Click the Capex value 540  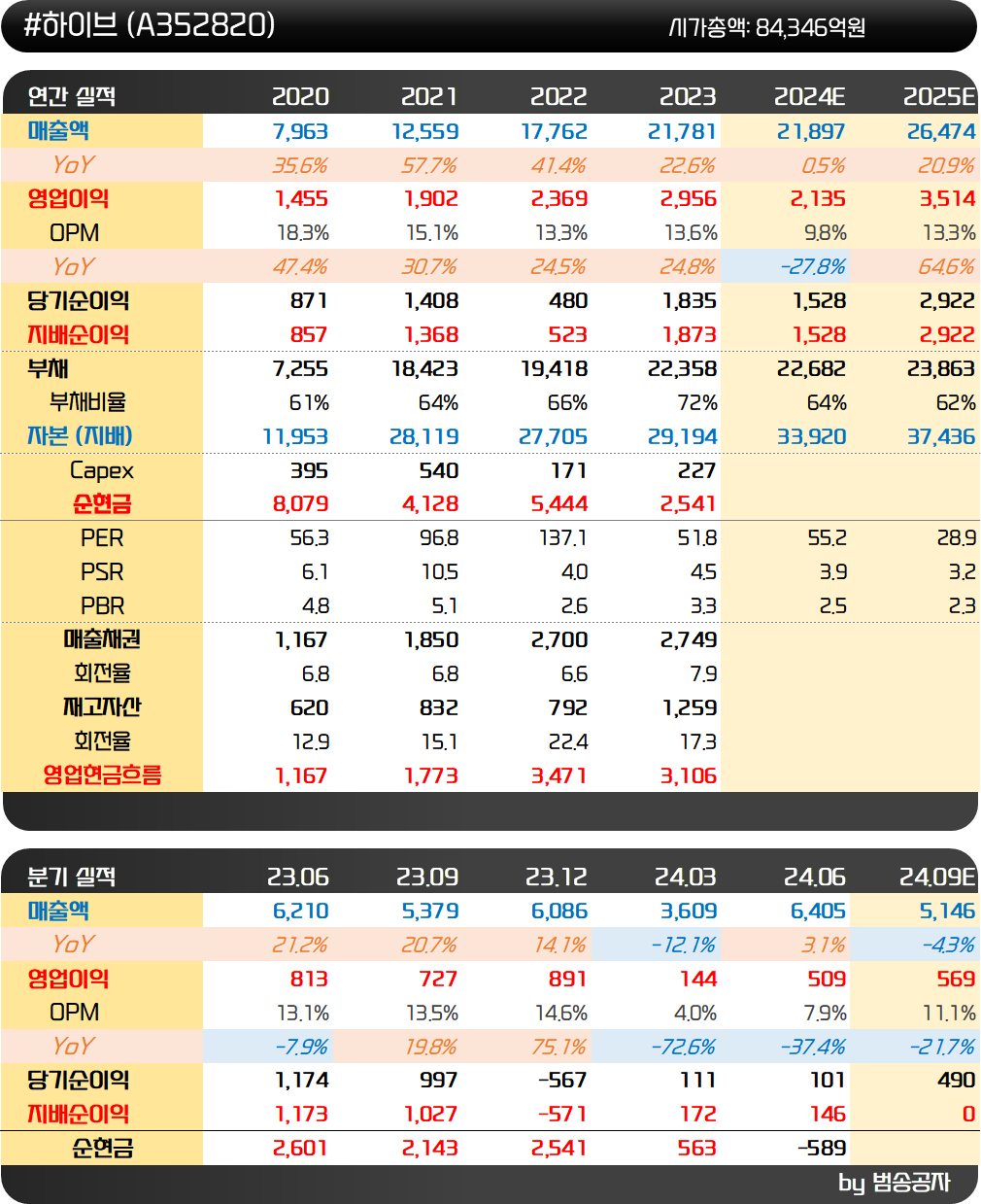[x=439, y=470]
